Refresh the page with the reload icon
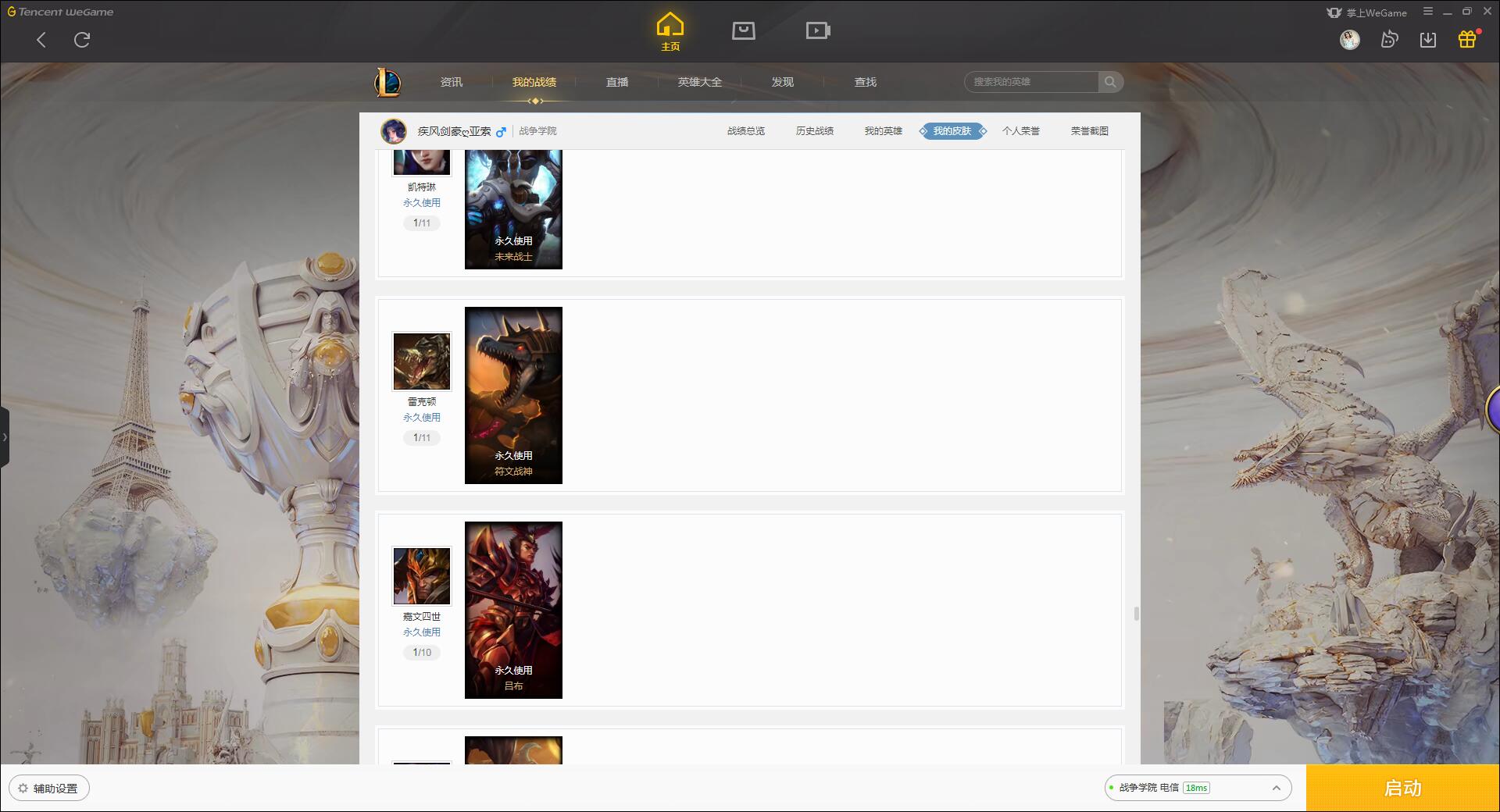 (82, 40)
